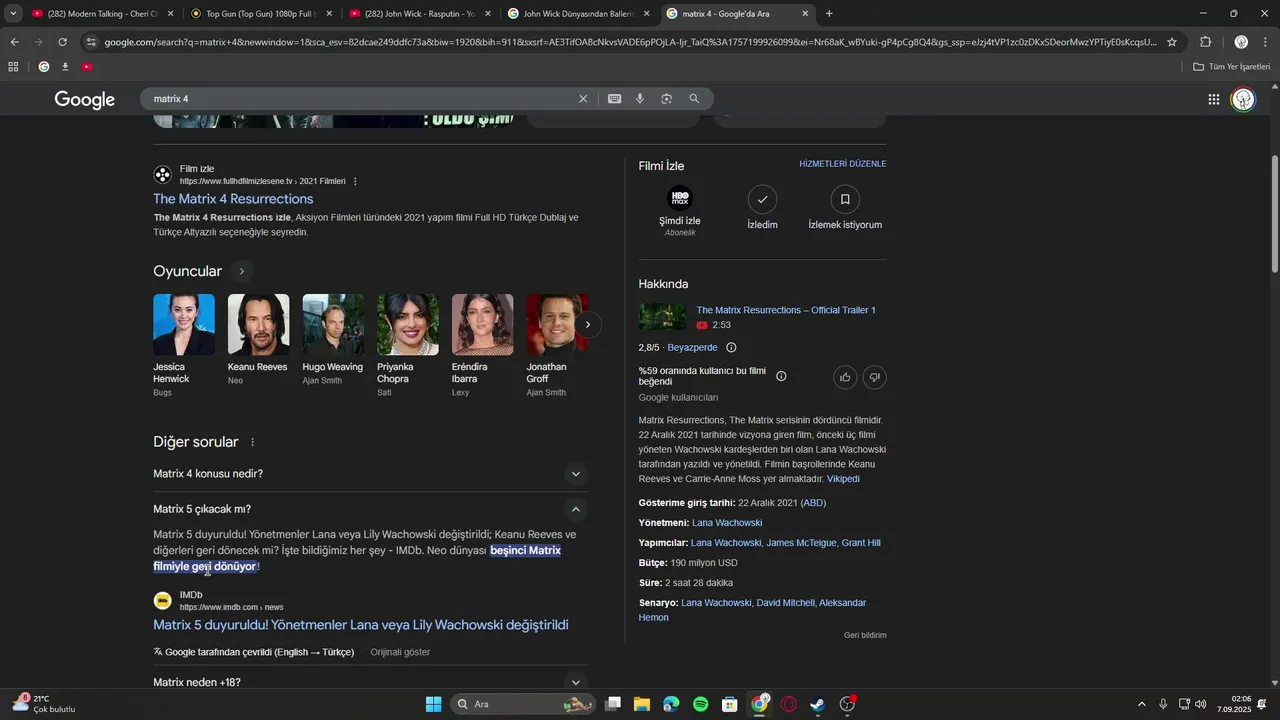View the site information icon in the address bar
The height and width of the screenshot is (720, 1280).
point(91,42)
